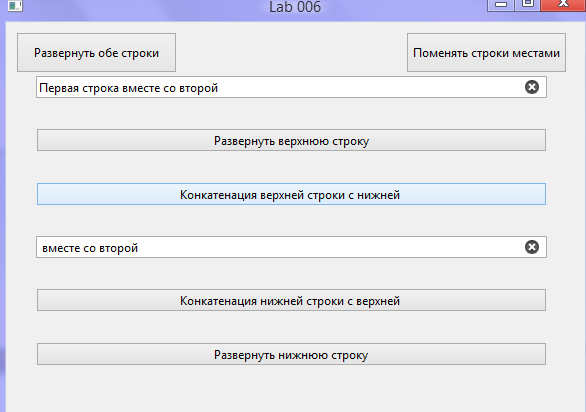Reverse the top string with "Развернуть верхнюю строку"
The image size is (586, 412).
(291, 140)
